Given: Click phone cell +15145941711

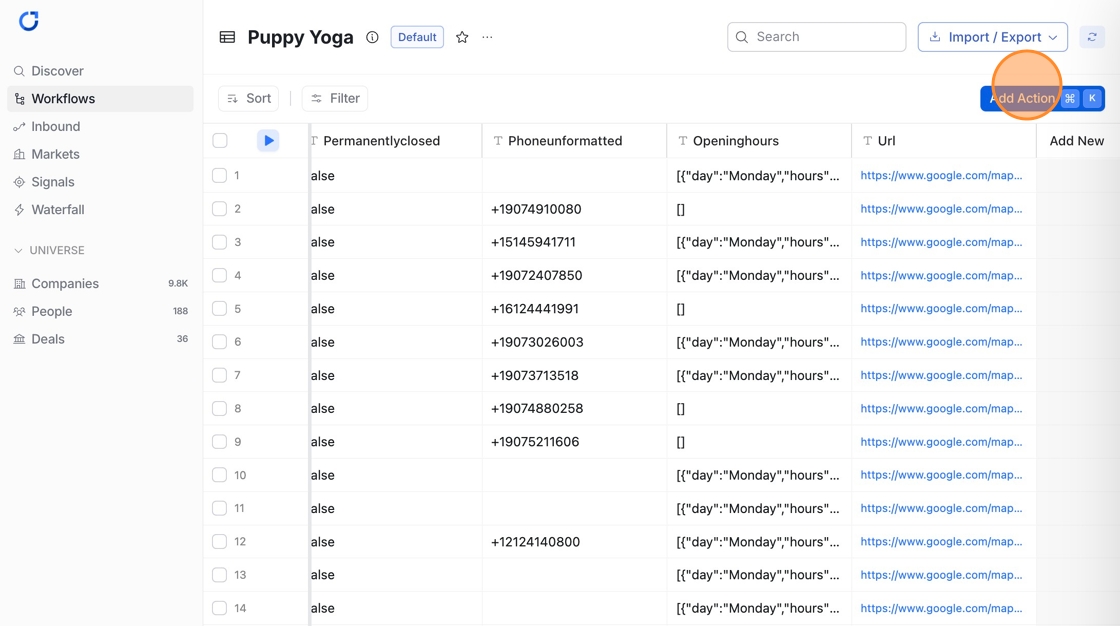Looking at the screenshot, I should 574,242.
